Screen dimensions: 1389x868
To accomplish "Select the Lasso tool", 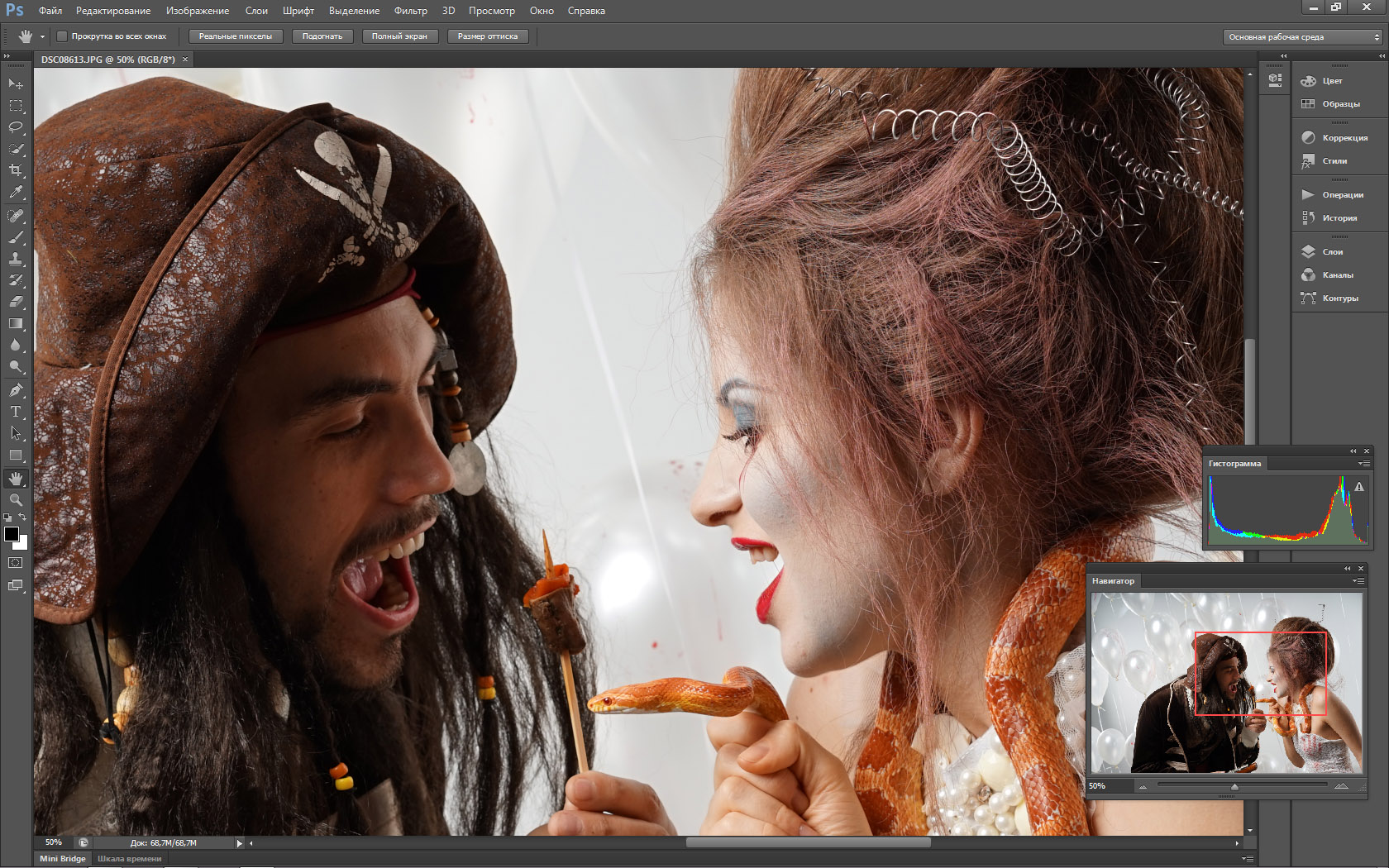I will pyautogui.click(x=16, y=127).
